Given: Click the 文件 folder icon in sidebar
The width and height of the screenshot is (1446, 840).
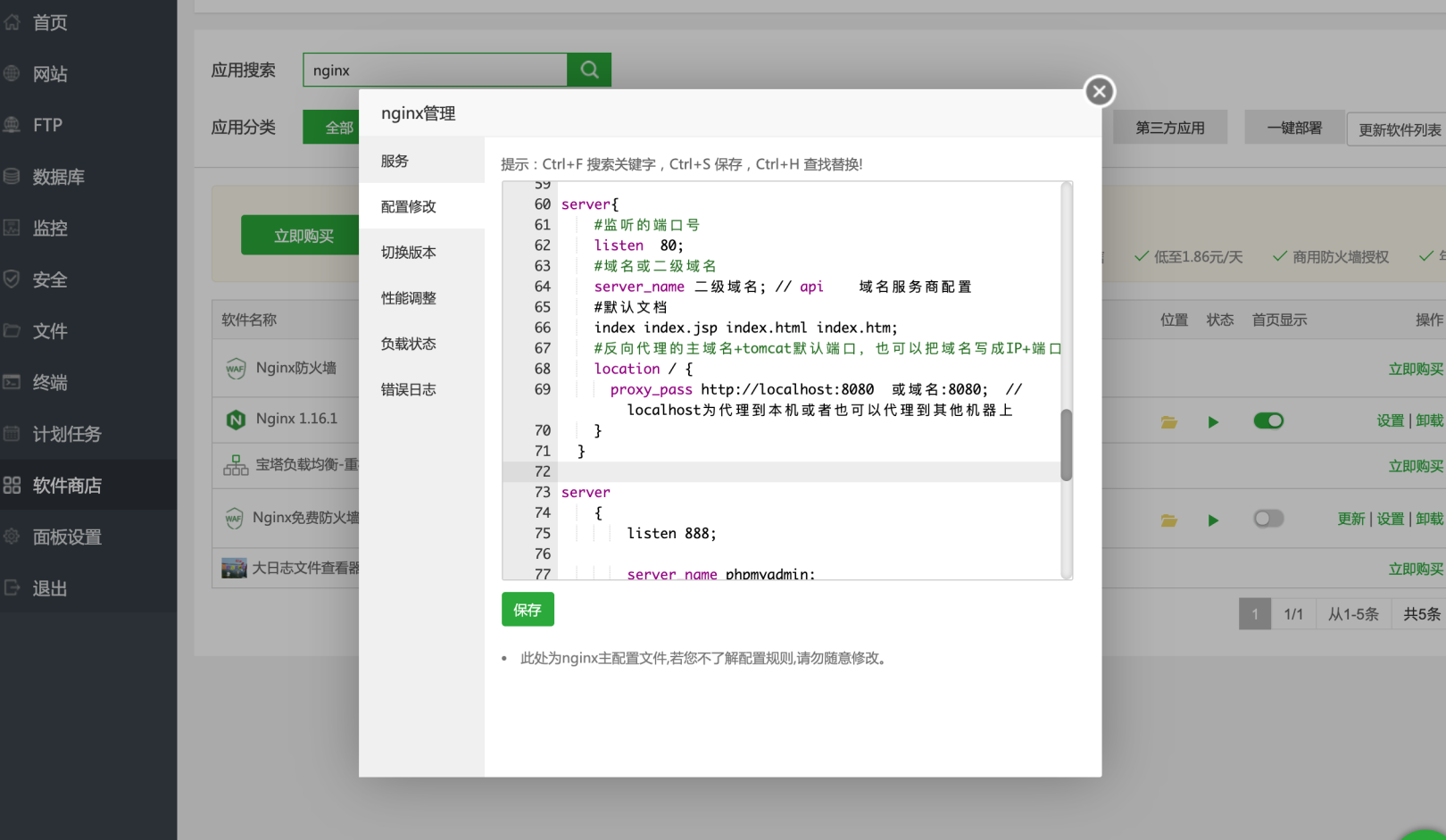Looking at the screenshot, I should pos(12,331).
